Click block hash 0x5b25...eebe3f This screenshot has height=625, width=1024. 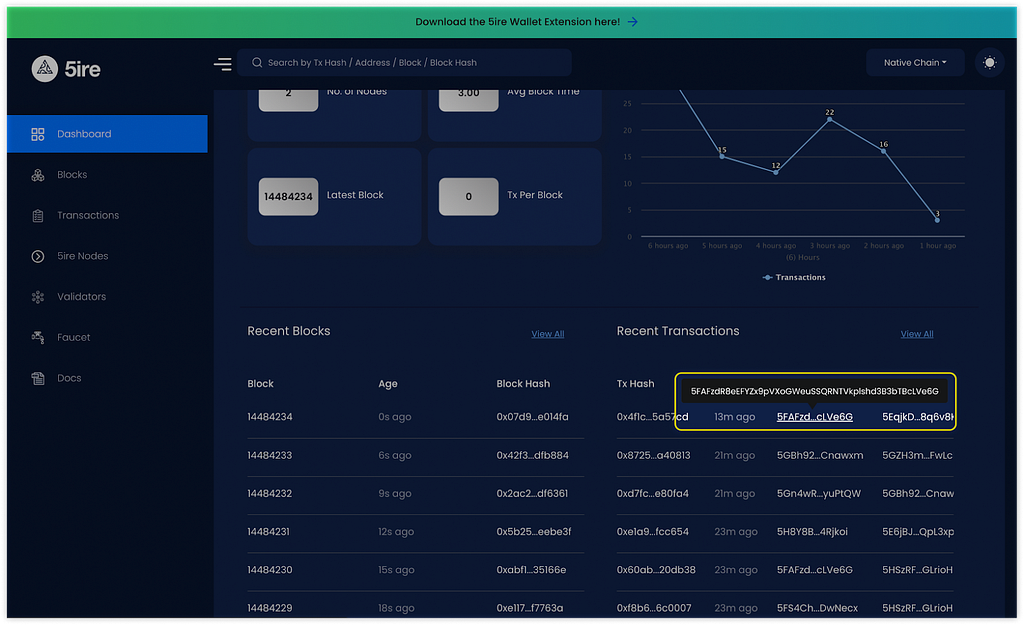click(x=534, y=532)
